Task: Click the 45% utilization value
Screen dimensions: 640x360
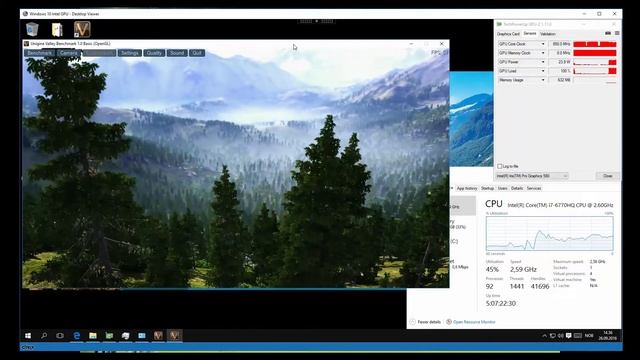Action: (492, 270)
